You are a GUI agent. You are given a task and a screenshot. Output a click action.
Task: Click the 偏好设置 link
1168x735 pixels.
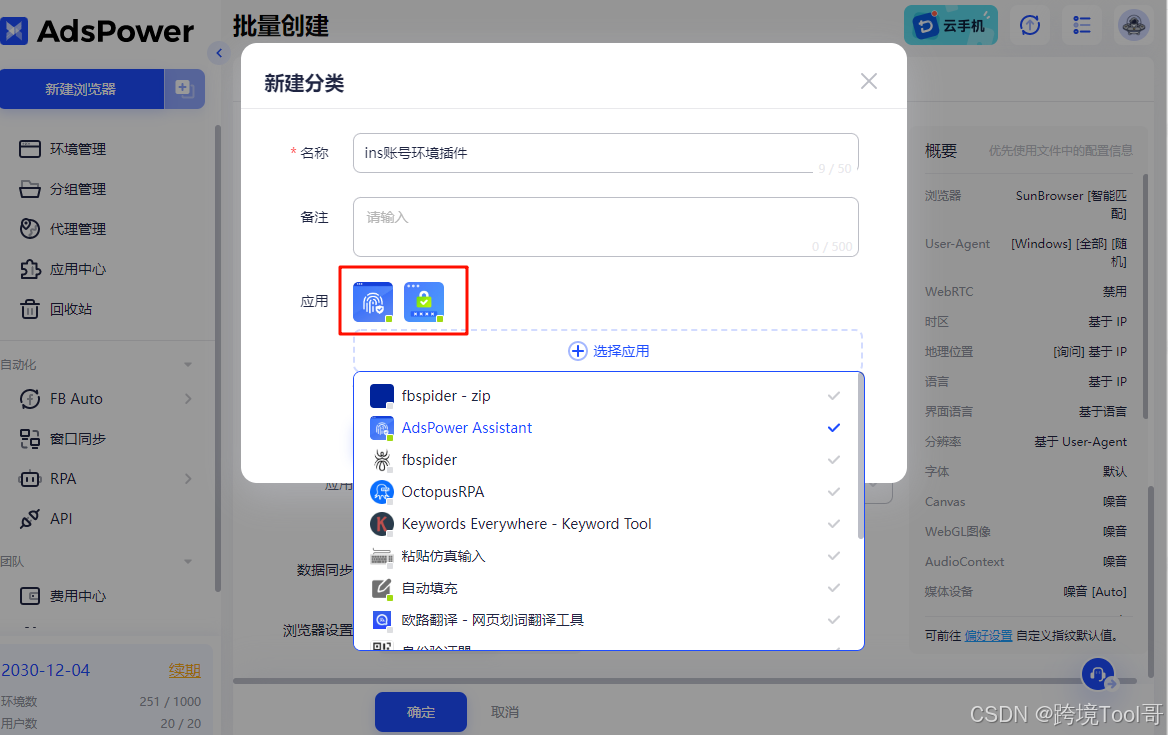[988, 635]
